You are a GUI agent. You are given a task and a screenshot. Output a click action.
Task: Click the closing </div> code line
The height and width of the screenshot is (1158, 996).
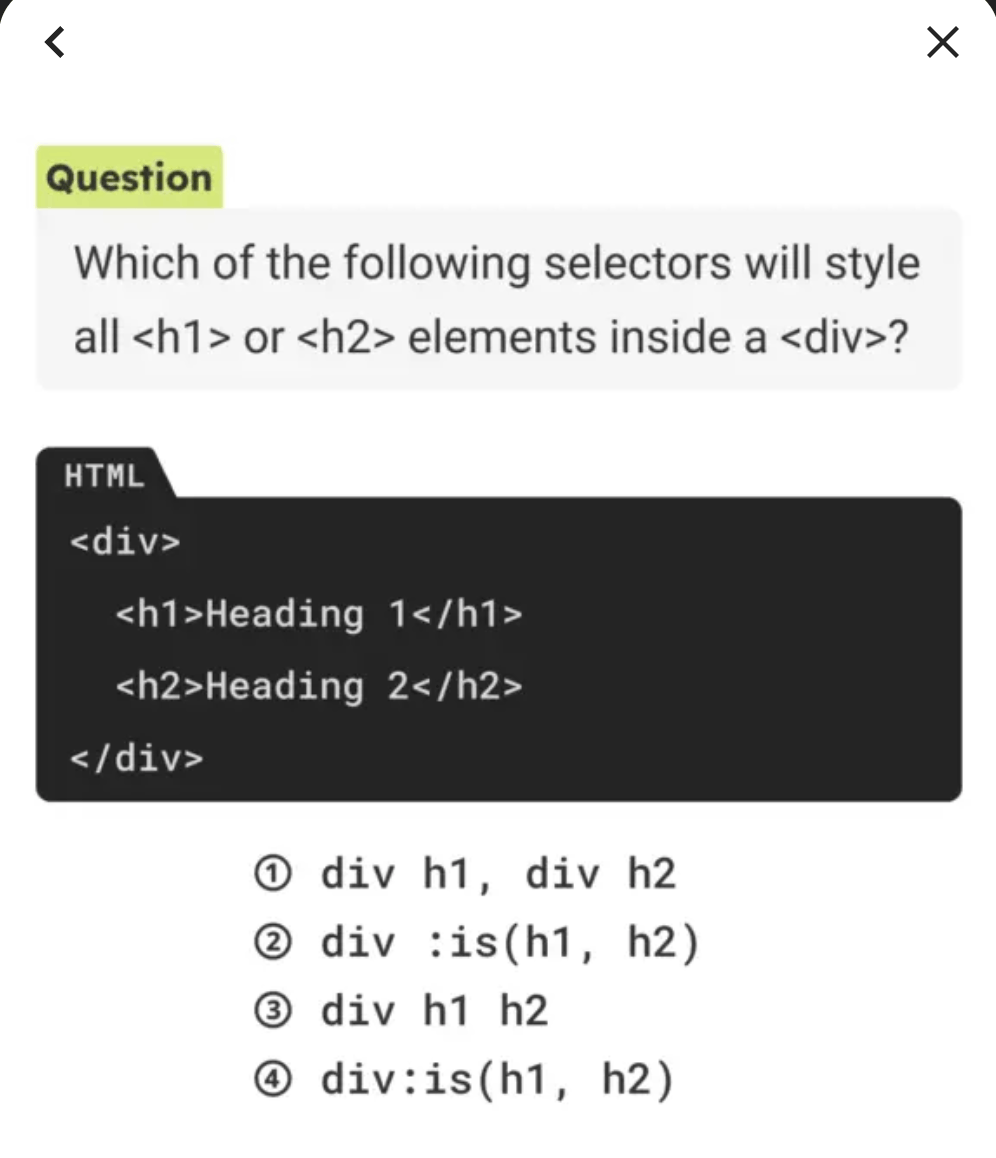pos(136,758)
